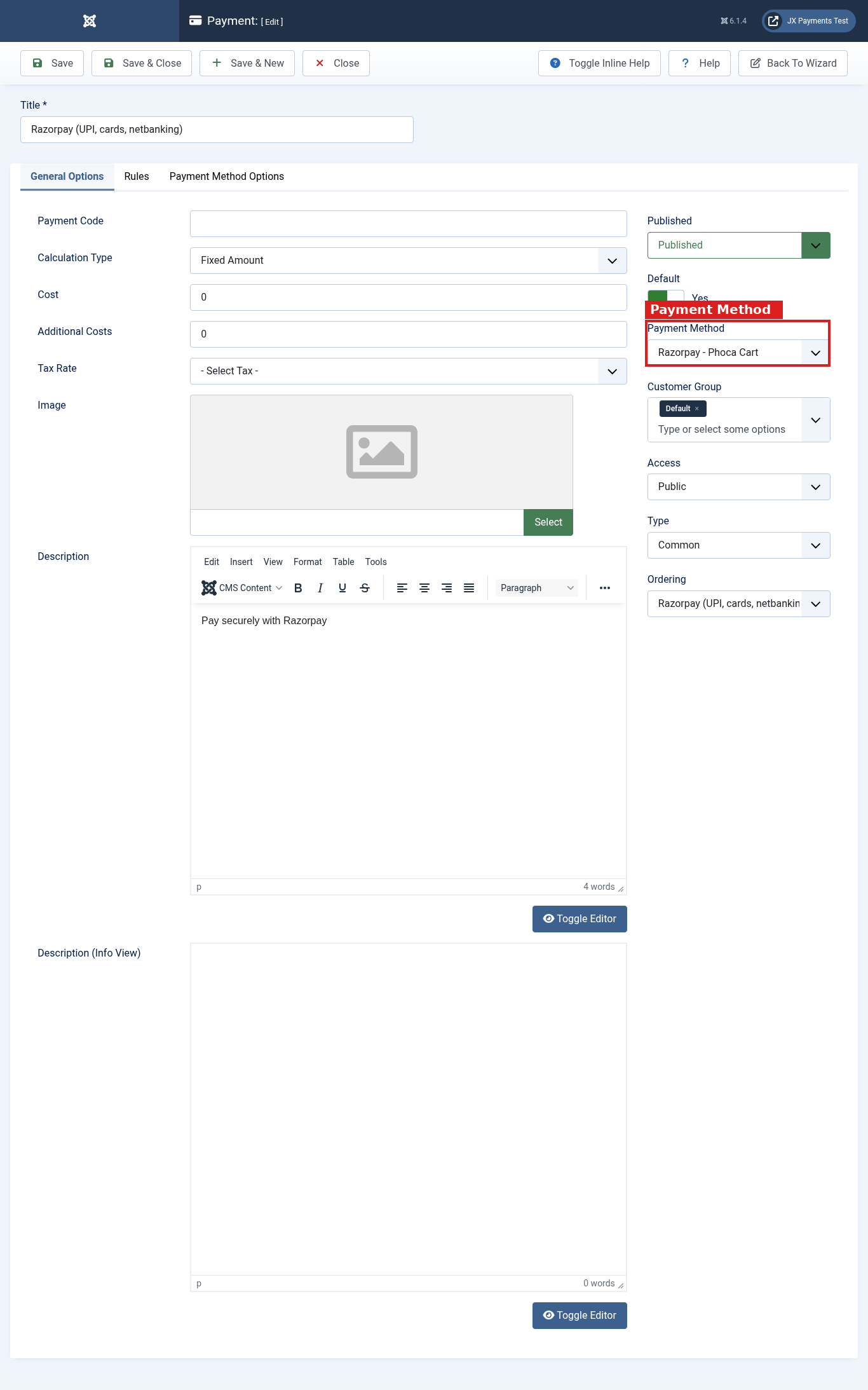The height and width of the screenshot is (1390, 868).
Task: Click the Underline formatting icon
Action: pyautogui.click(x=342, y=588)
